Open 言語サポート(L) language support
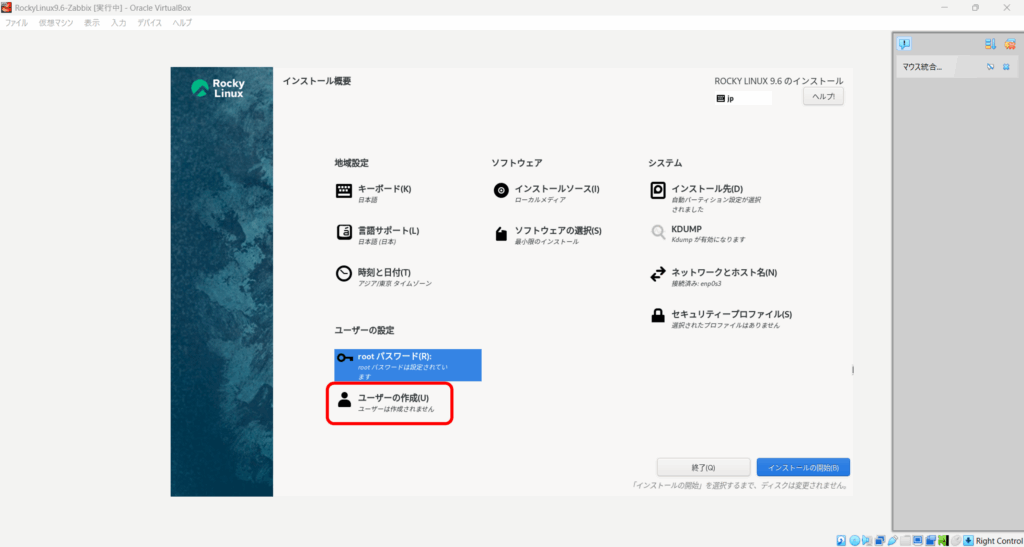This screenshot has height=547, width=1024. click(377, 235)
